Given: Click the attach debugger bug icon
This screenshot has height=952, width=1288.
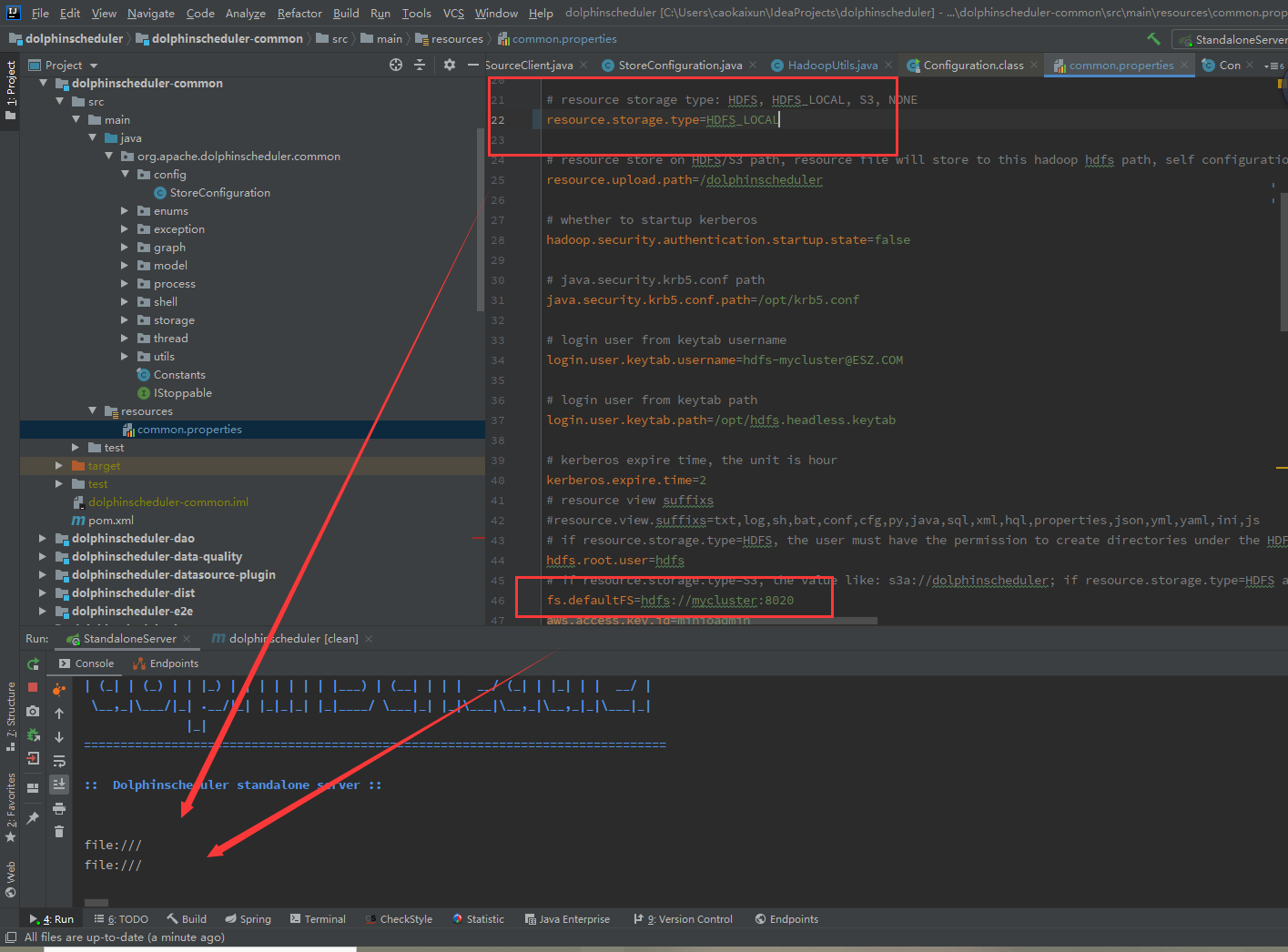Looking at the screenshot, I should [34, 734].
